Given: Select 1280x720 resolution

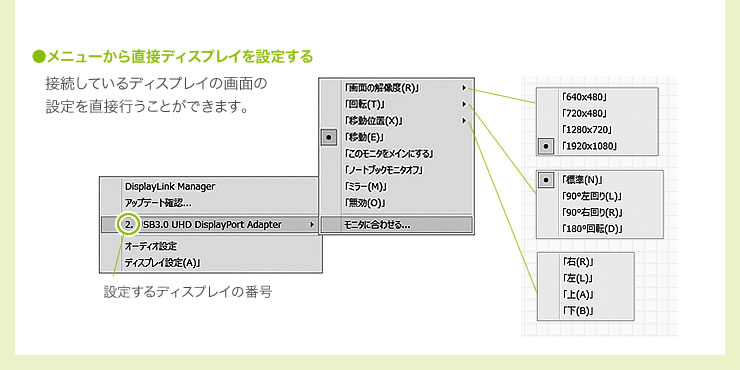Looking at the screenshot, I should pos(597,130).
